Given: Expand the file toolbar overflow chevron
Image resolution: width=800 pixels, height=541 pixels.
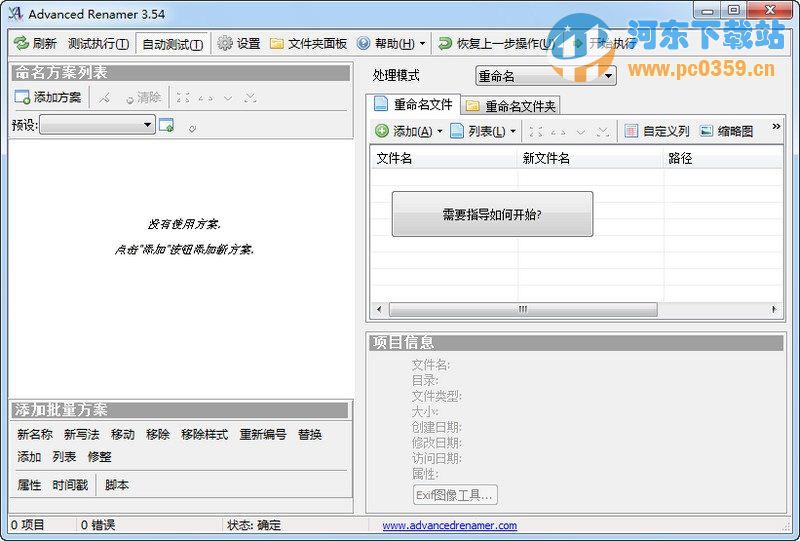Looking at the screenshot, I should [776, 126].
